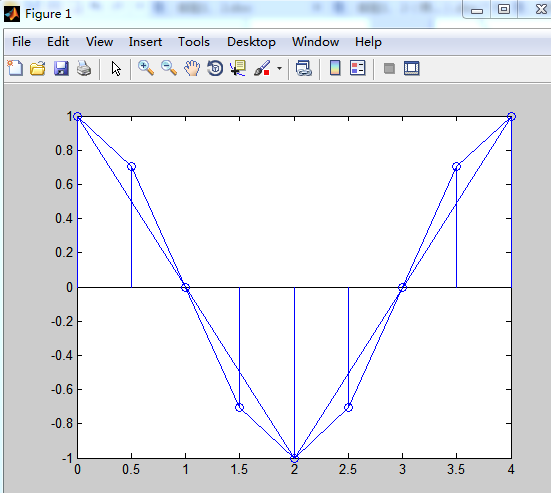
Task: Activate the Data Cursor tool
Action: (238, 68)
